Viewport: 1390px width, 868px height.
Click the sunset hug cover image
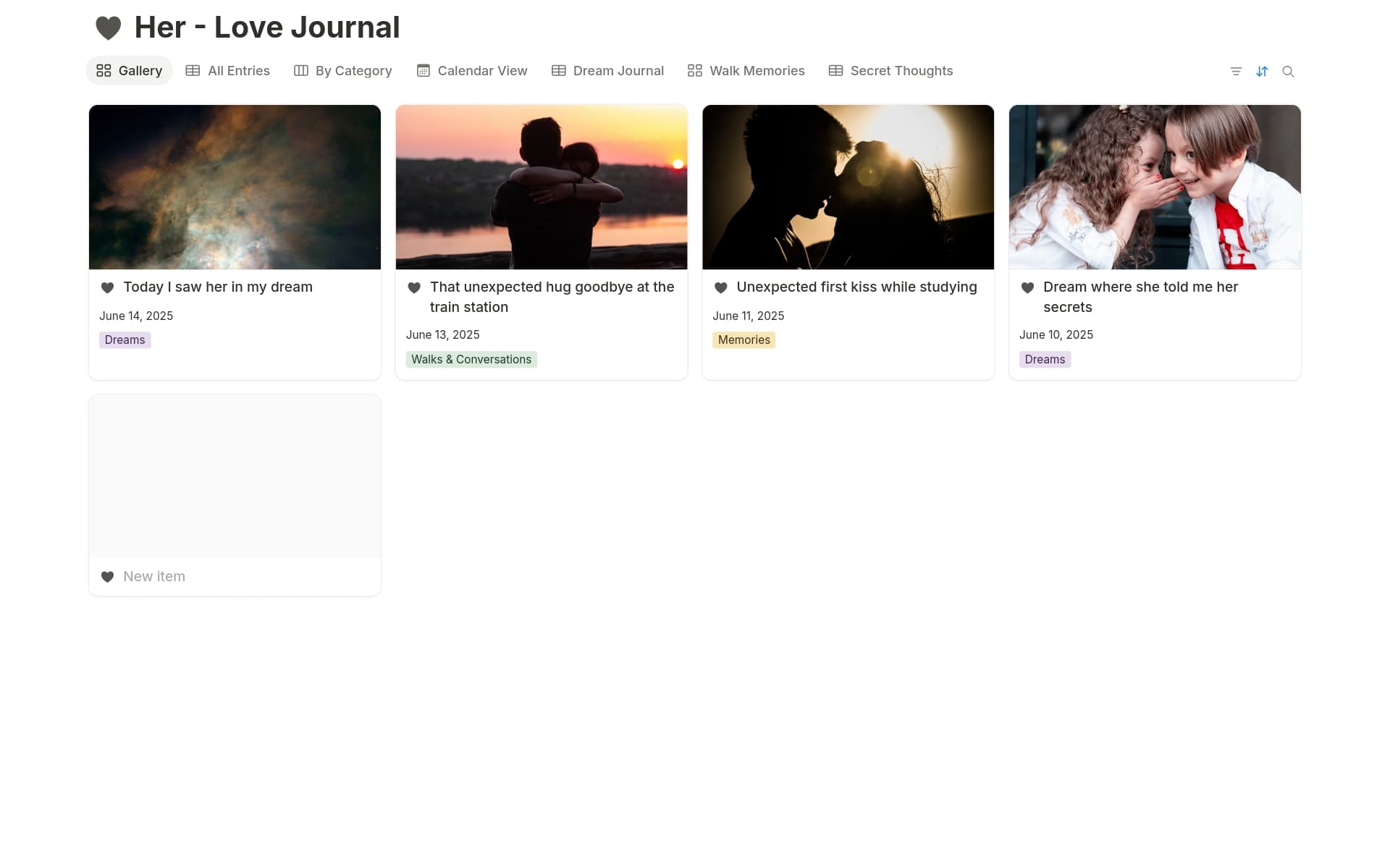point(541,187)
